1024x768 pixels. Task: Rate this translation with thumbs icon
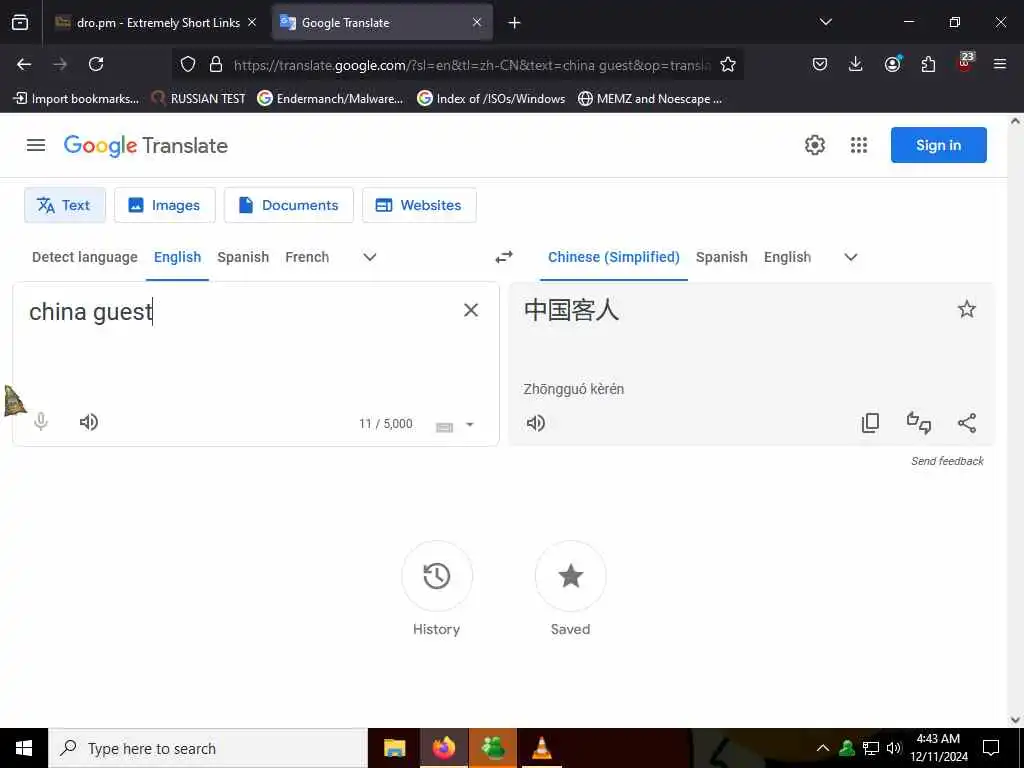(918, 423)
